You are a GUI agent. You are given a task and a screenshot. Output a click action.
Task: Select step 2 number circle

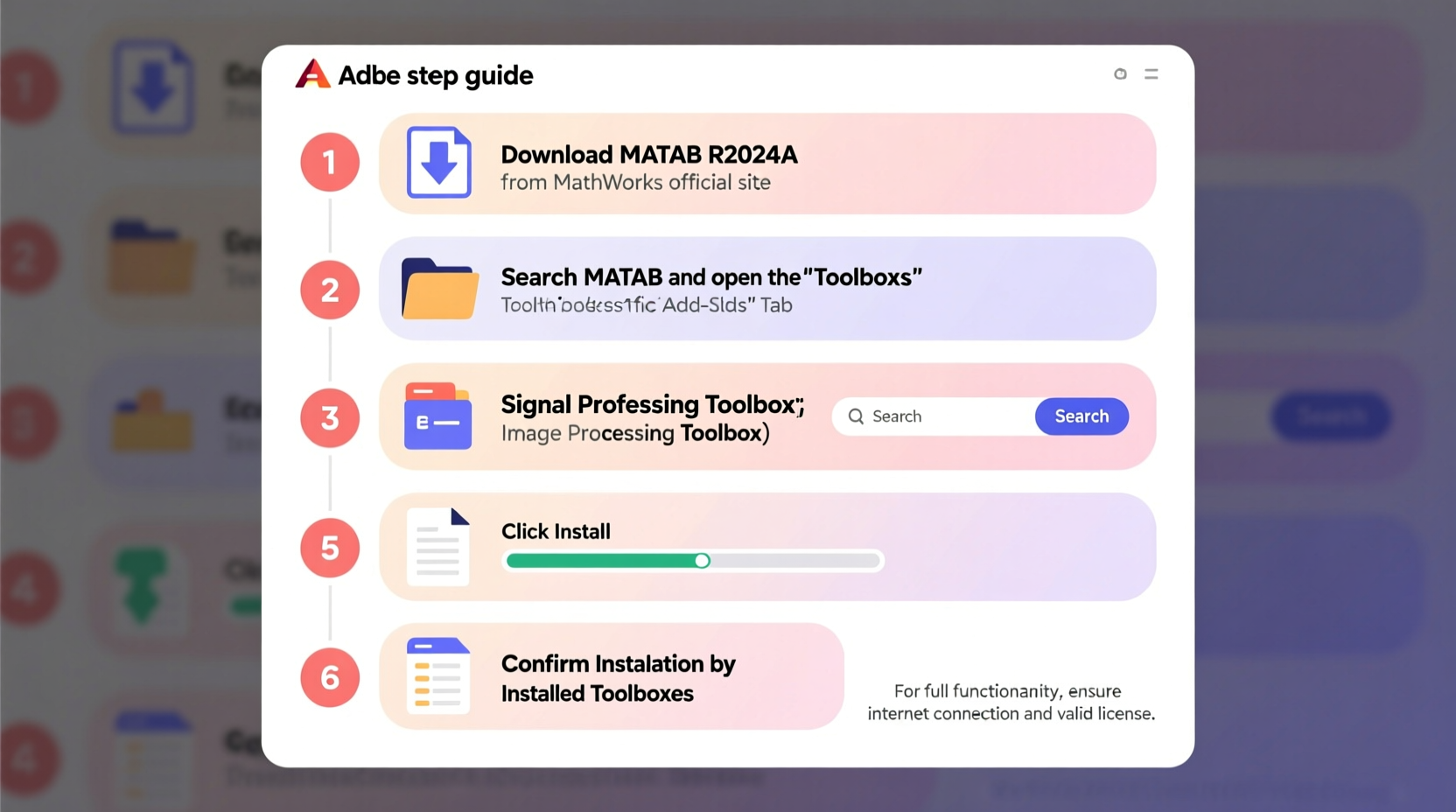330,290
